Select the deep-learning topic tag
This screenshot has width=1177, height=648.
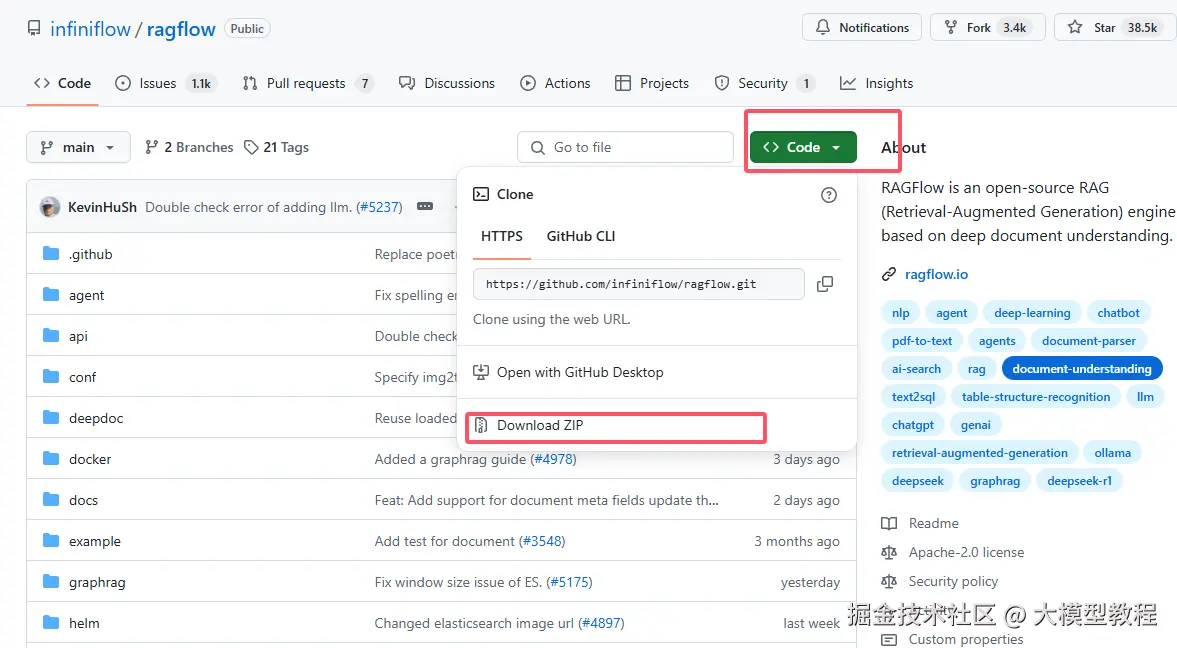(x=1032, y=312)
